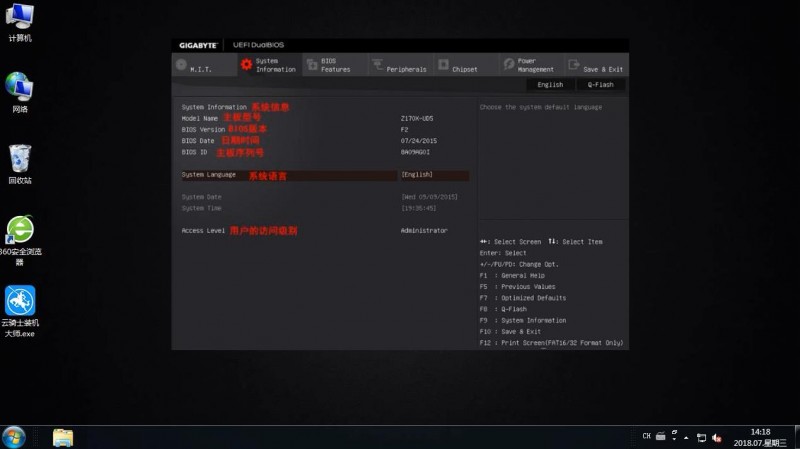
Task: Click the F7 Optimized Defaults help line
Action: coord(522,298)
